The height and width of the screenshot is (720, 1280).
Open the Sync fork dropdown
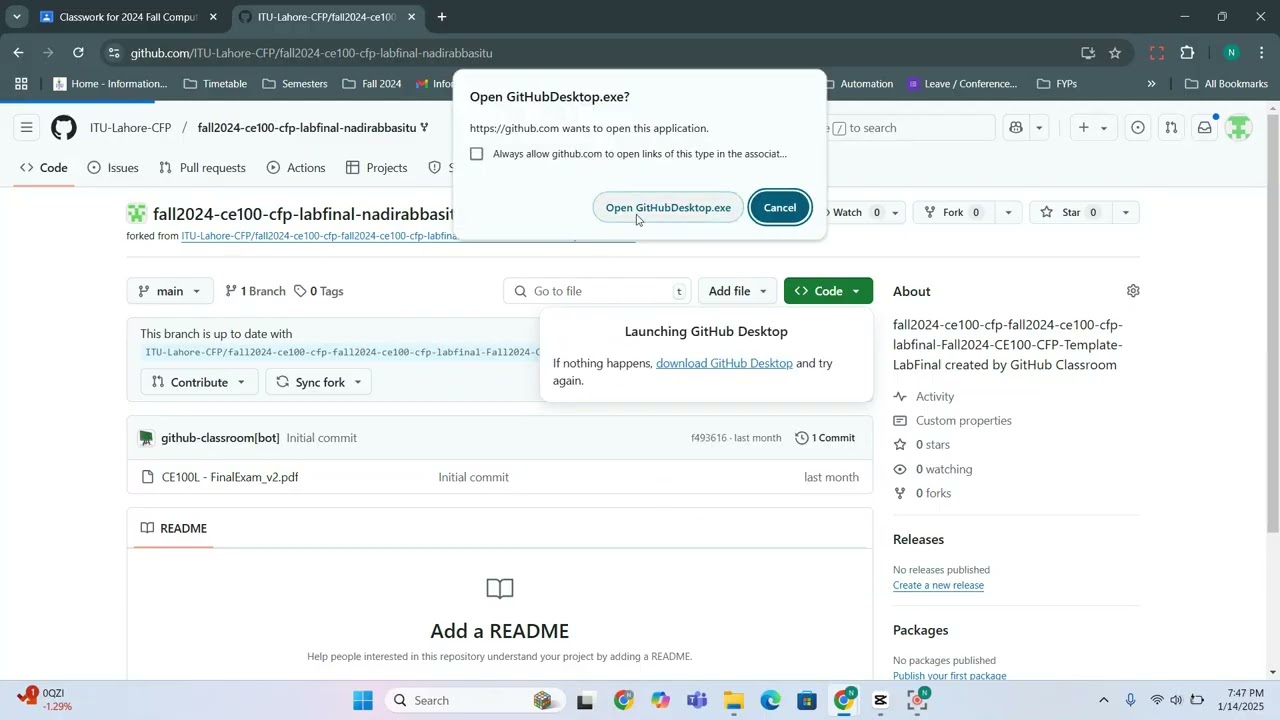click(319, 382)
